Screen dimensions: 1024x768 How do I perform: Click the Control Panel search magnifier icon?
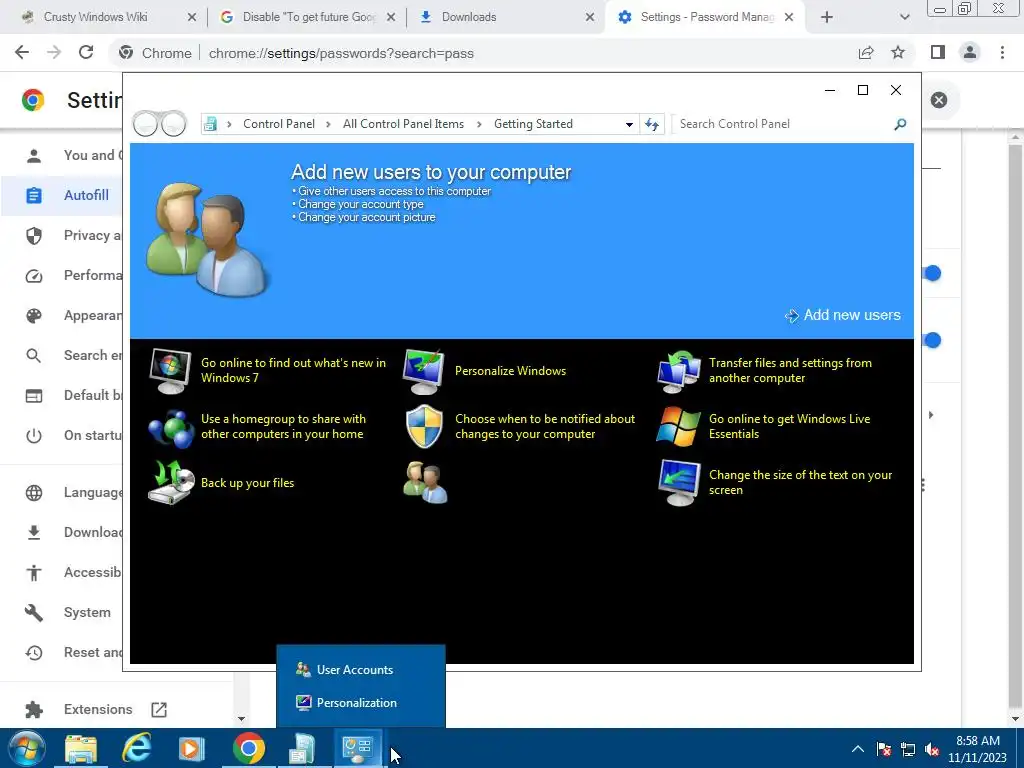point(900,124)
